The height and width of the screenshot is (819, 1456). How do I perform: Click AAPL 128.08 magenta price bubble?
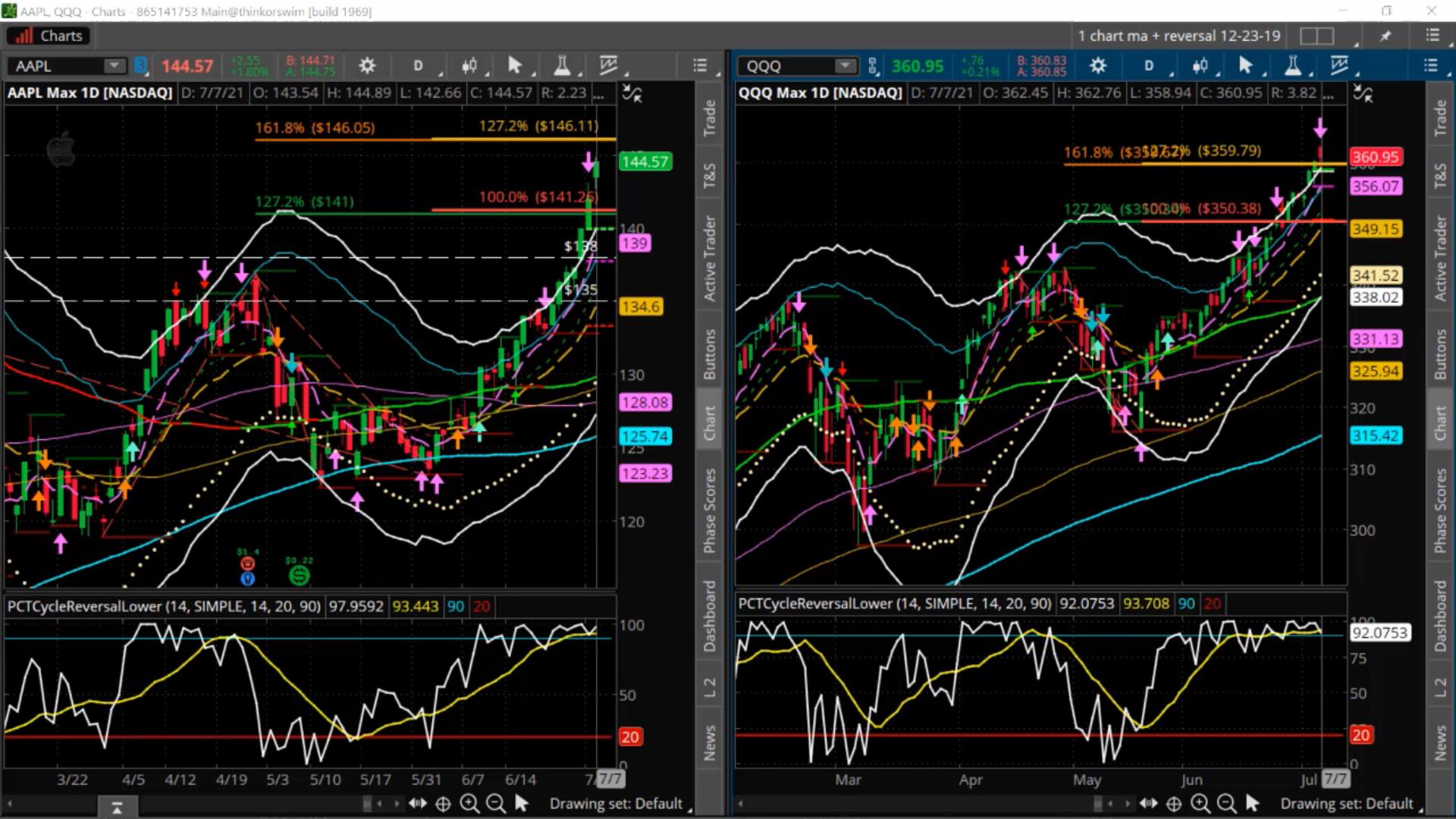pyautogui.click(x=645, y=402)
